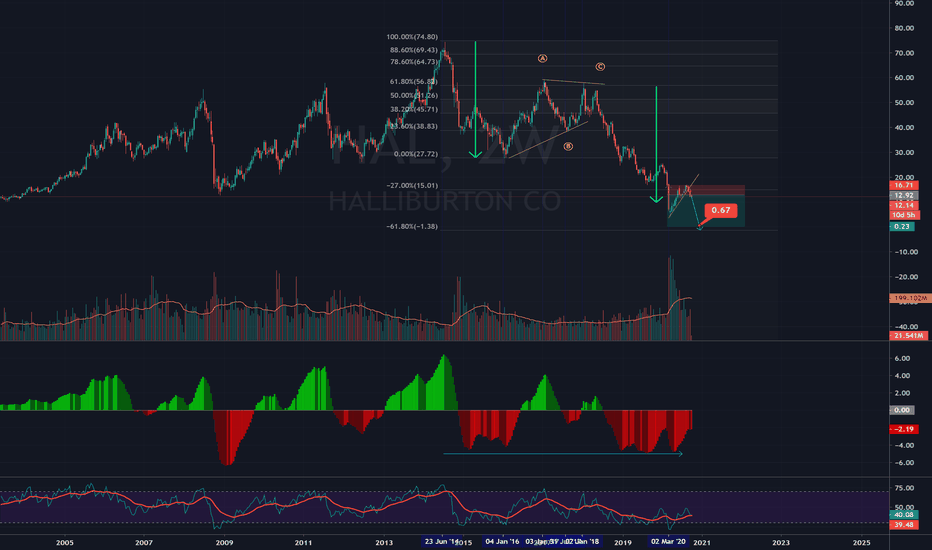Viewport: 932px width, 550px height.
Task: Click the 23 Jun '14 date marker
Action: (440, 542)
